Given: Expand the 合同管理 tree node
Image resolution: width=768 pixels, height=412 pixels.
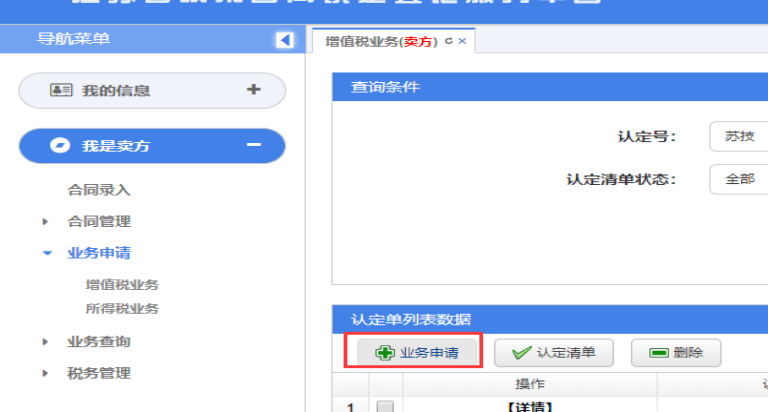Looking at the screenshot, I should point(46,222).
